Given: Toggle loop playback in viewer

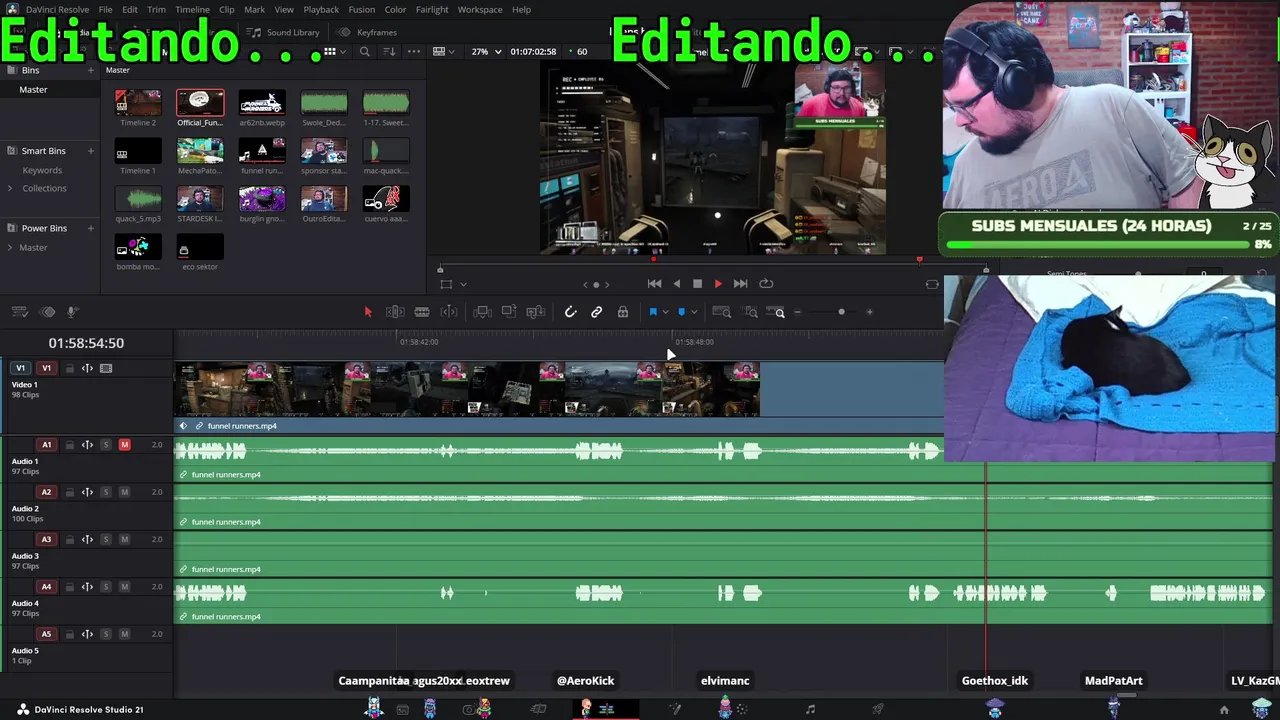Looking at the screenshot, I should [766, 284].
